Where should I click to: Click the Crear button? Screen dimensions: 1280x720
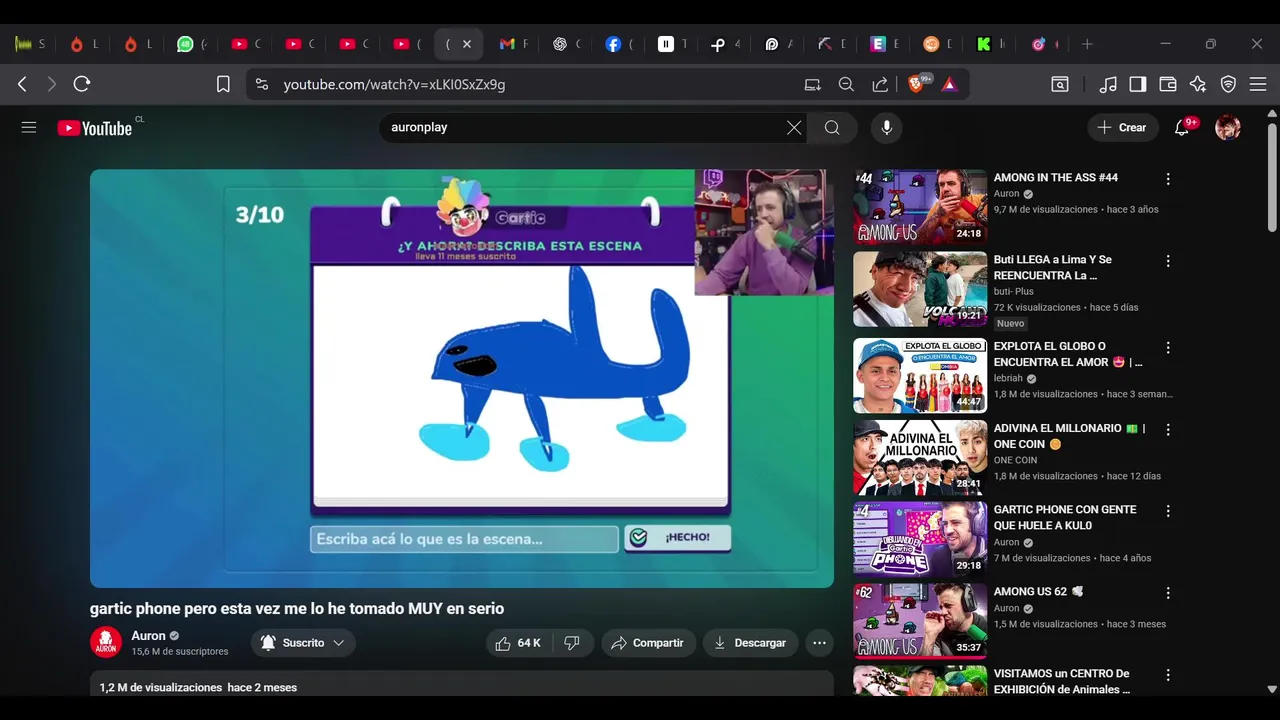pos(1122,128)
